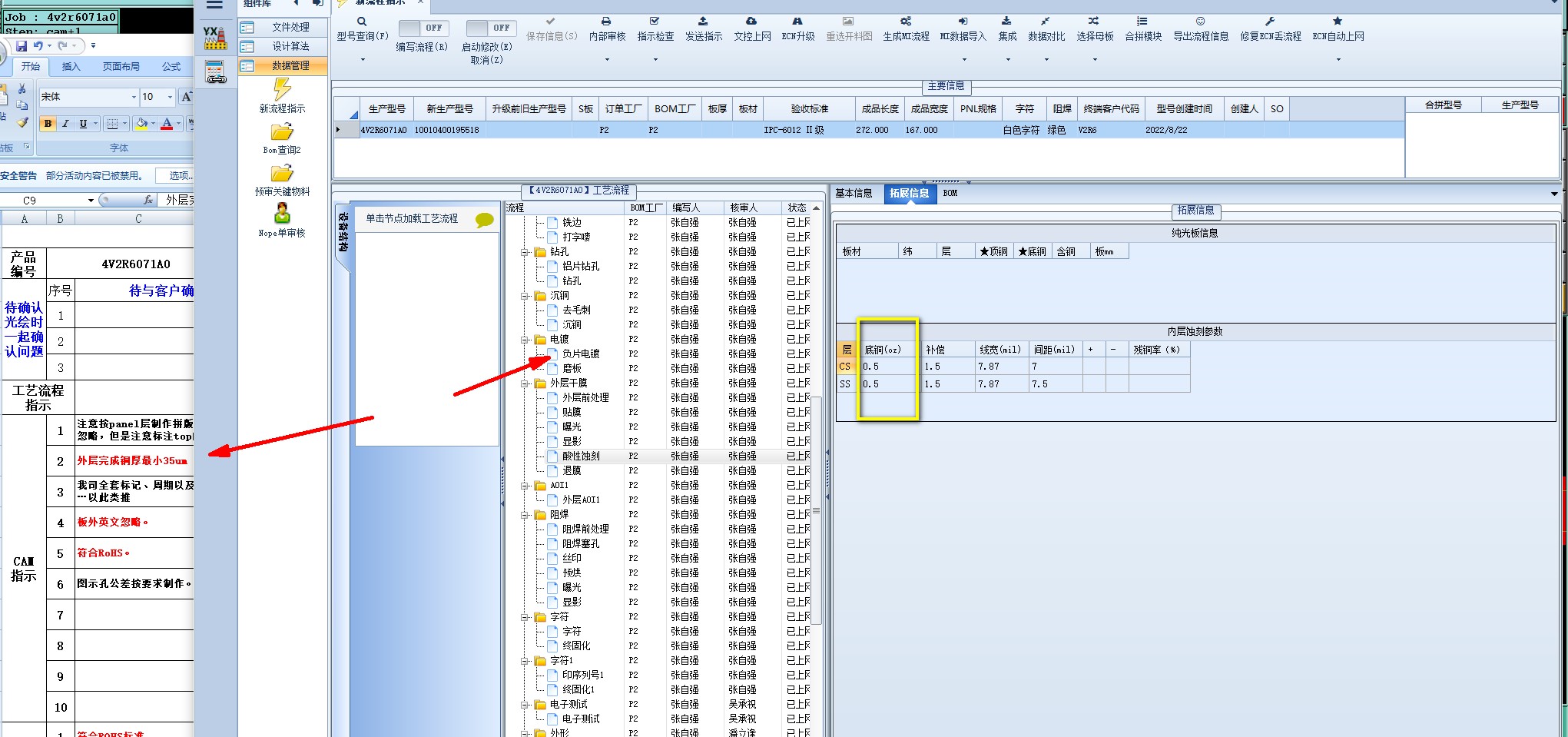Screen dimensions: 1568x737
Task: Click the Excel cut scissors icon
Action: point(22,88)
